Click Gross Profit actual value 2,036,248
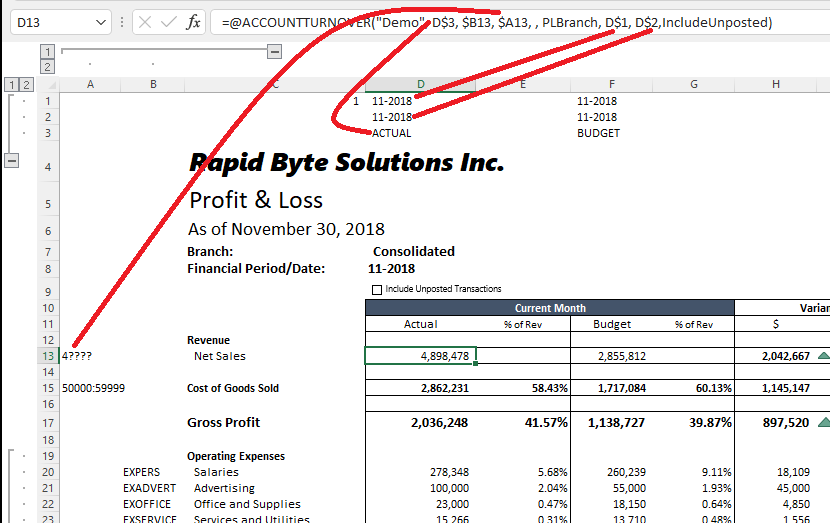Image resolution: width=830 pixels, height=524 pixels. click(x=439, y=422)
